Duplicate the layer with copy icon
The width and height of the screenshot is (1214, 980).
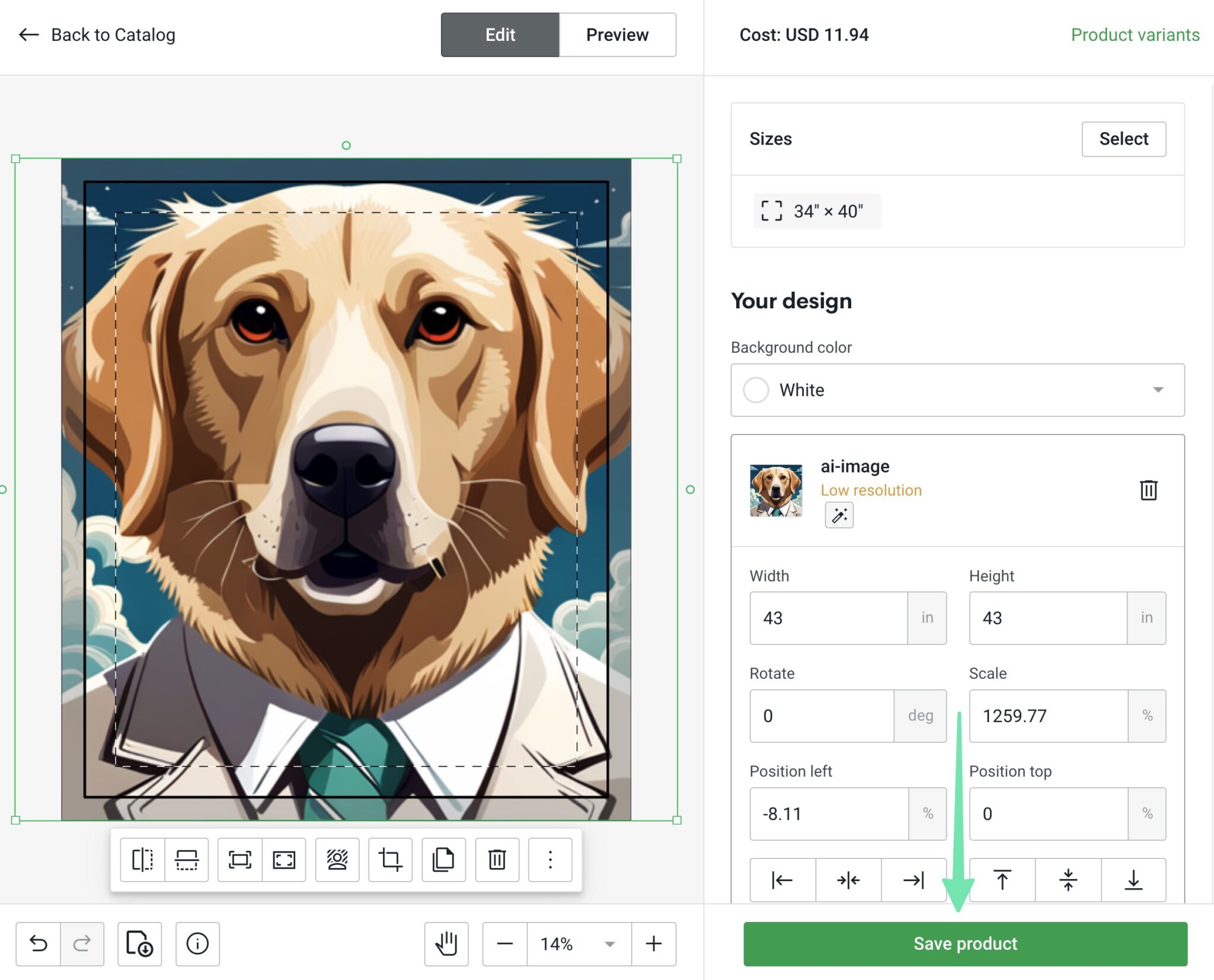pos(443,860)
